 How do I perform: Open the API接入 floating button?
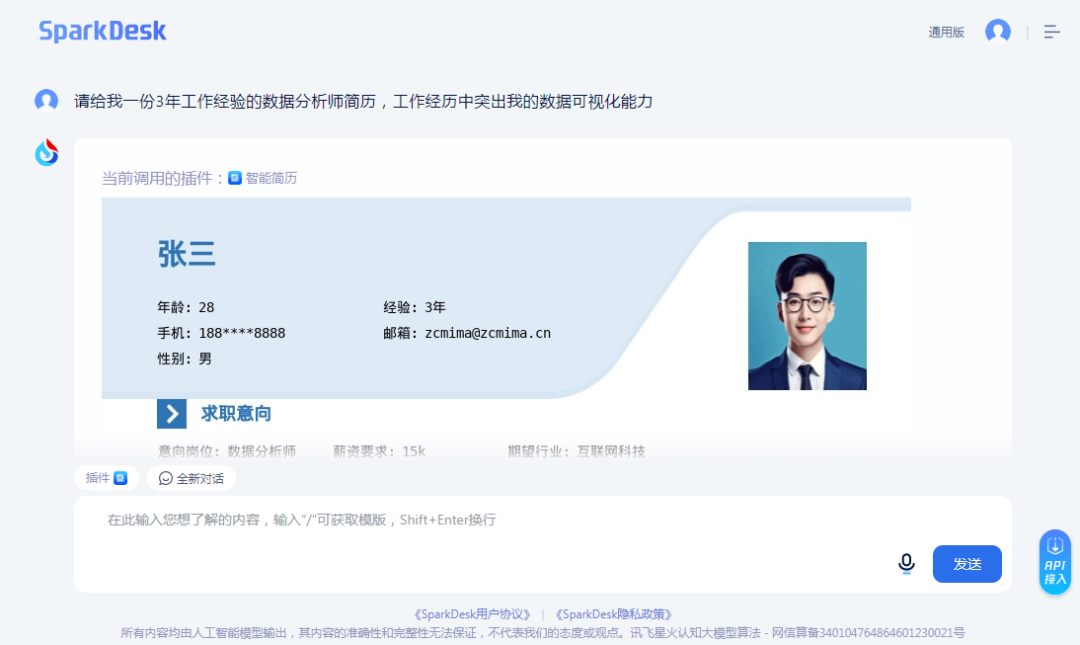[1055, 562]
